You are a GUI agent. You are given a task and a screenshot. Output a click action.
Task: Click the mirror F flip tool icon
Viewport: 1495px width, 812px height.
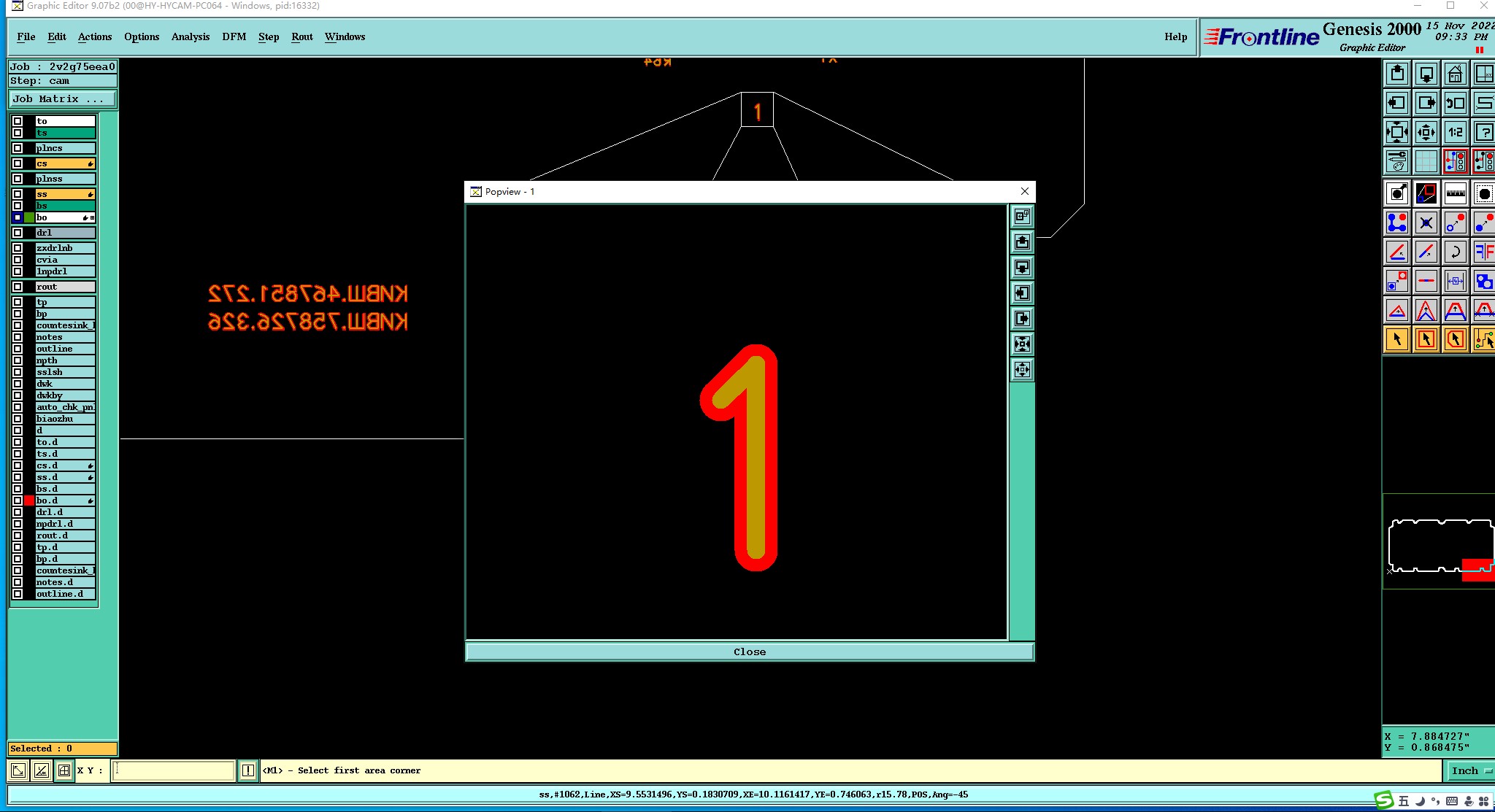pyautogui.click(x=1483, y=252)
